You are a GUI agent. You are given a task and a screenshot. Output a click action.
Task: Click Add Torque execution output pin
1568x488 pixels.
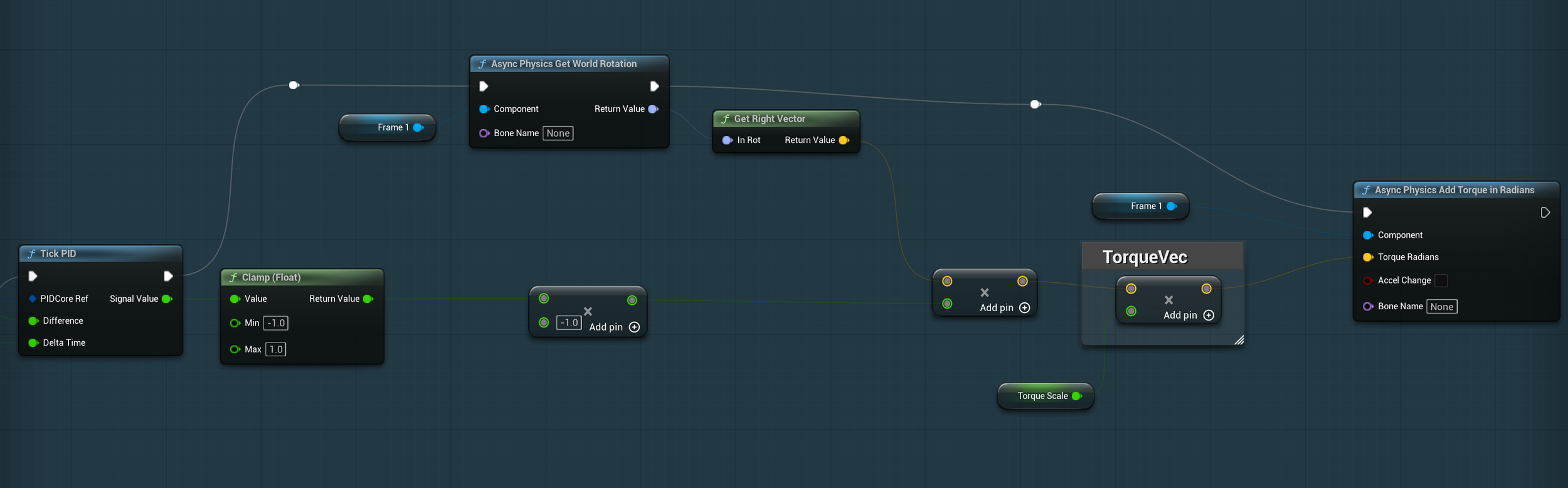click(x=1545, y=213)
